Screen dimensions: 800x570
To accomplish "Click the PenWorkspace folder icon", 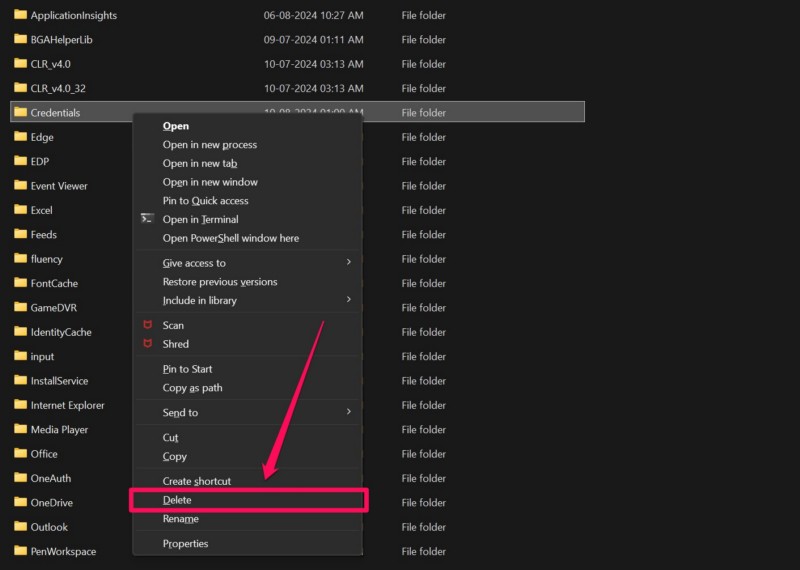I will pyautogui.click(x=20, y=551).
